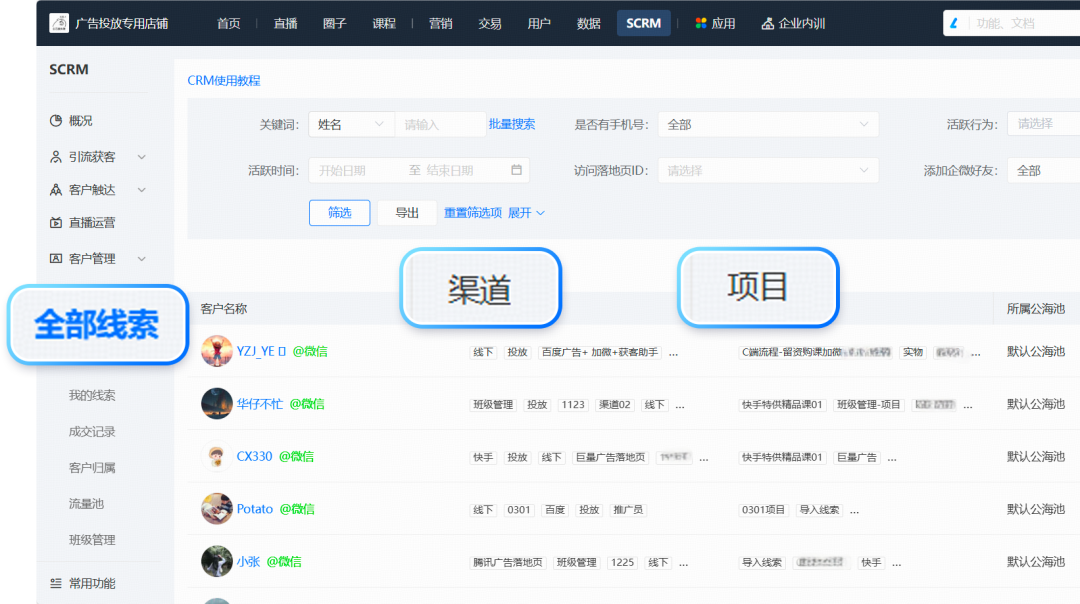Click the 导出 export button

coord(407,213)
